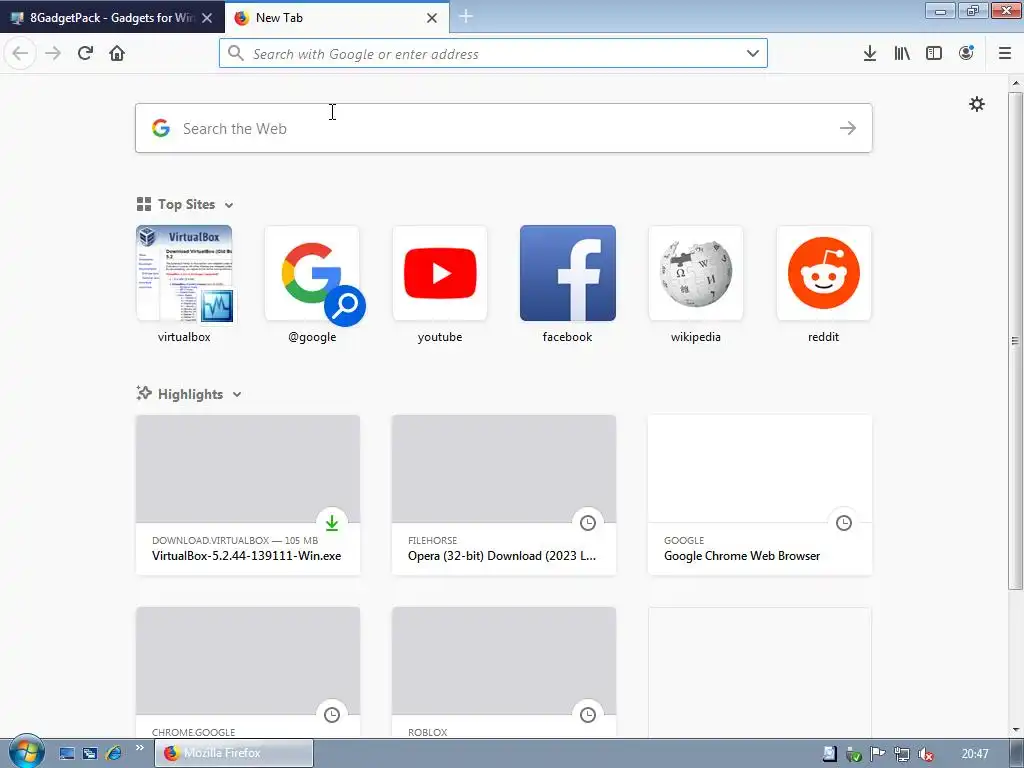The image size is (1024, 768).
Task: Collapse the Highlights section chevron
Action: (x=236, y=394)
